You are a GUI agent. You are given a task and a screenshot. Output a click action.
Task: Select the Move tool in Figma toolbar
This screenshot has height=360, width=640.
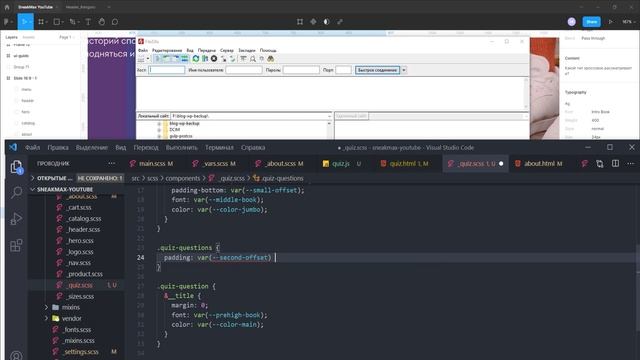(x=24, y=22)
